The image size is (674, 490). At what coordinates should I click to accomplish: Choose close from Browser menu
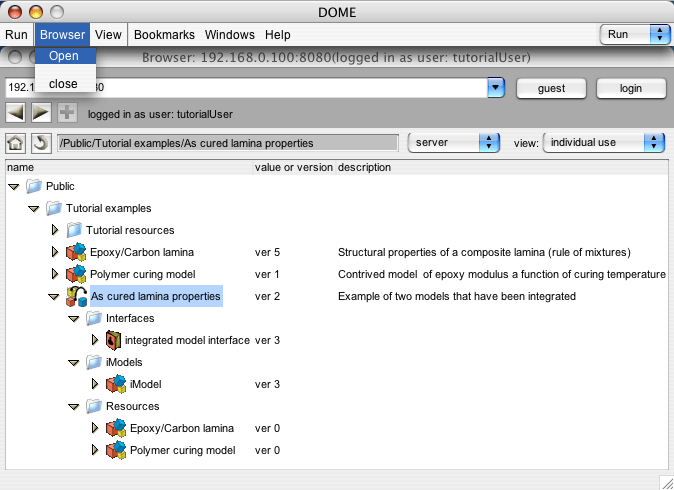click(x=65, y=84)
